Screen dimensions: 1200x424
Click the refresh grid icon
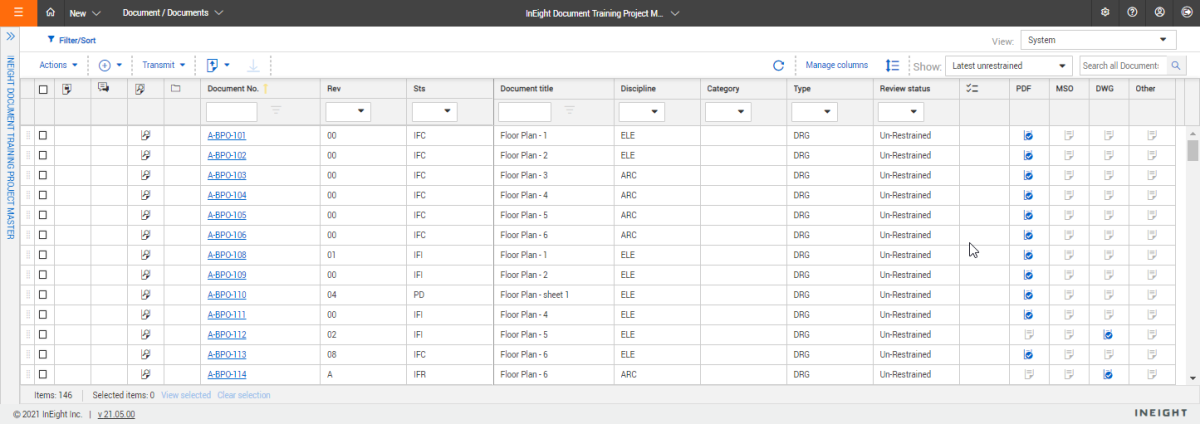(x=778, y=66)
